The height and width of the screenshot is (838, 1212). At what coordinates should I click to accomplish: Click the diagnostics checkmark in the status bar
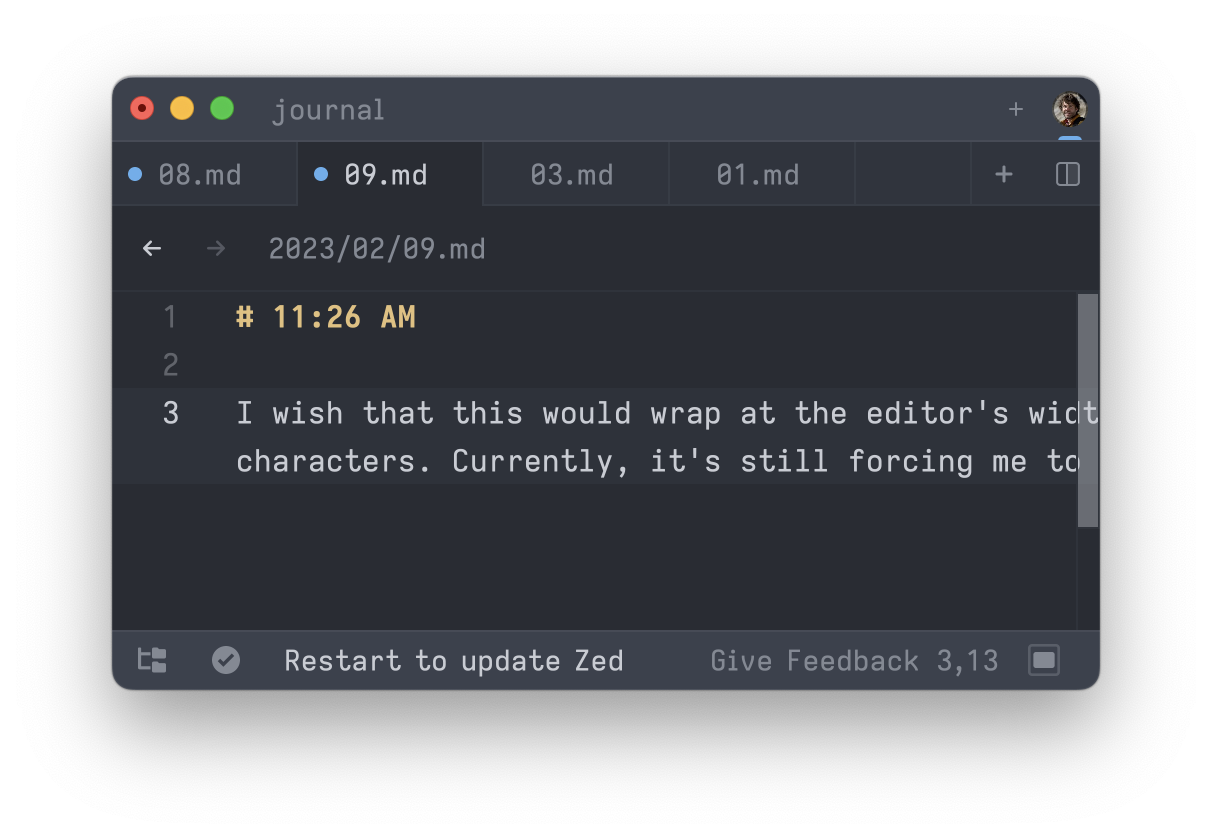[x=225, y=660]
